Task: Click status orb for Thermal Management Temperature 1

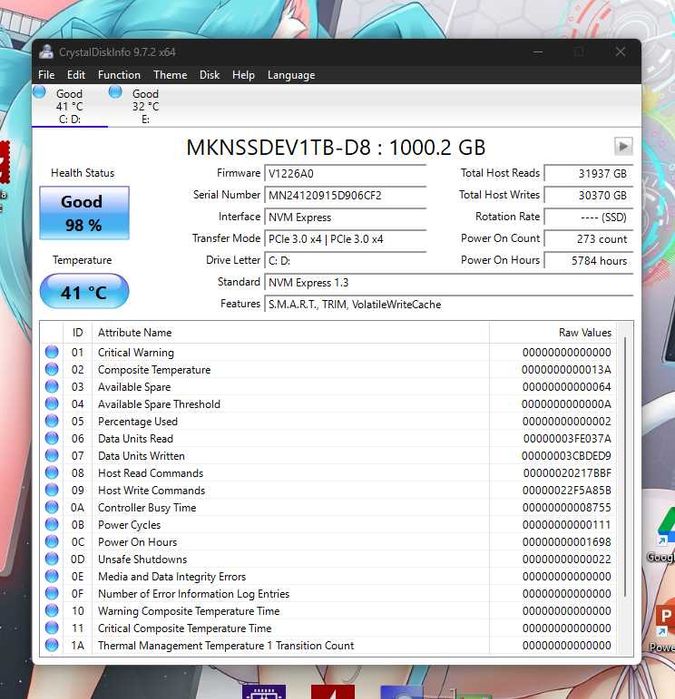Action: tap(52, 645)
